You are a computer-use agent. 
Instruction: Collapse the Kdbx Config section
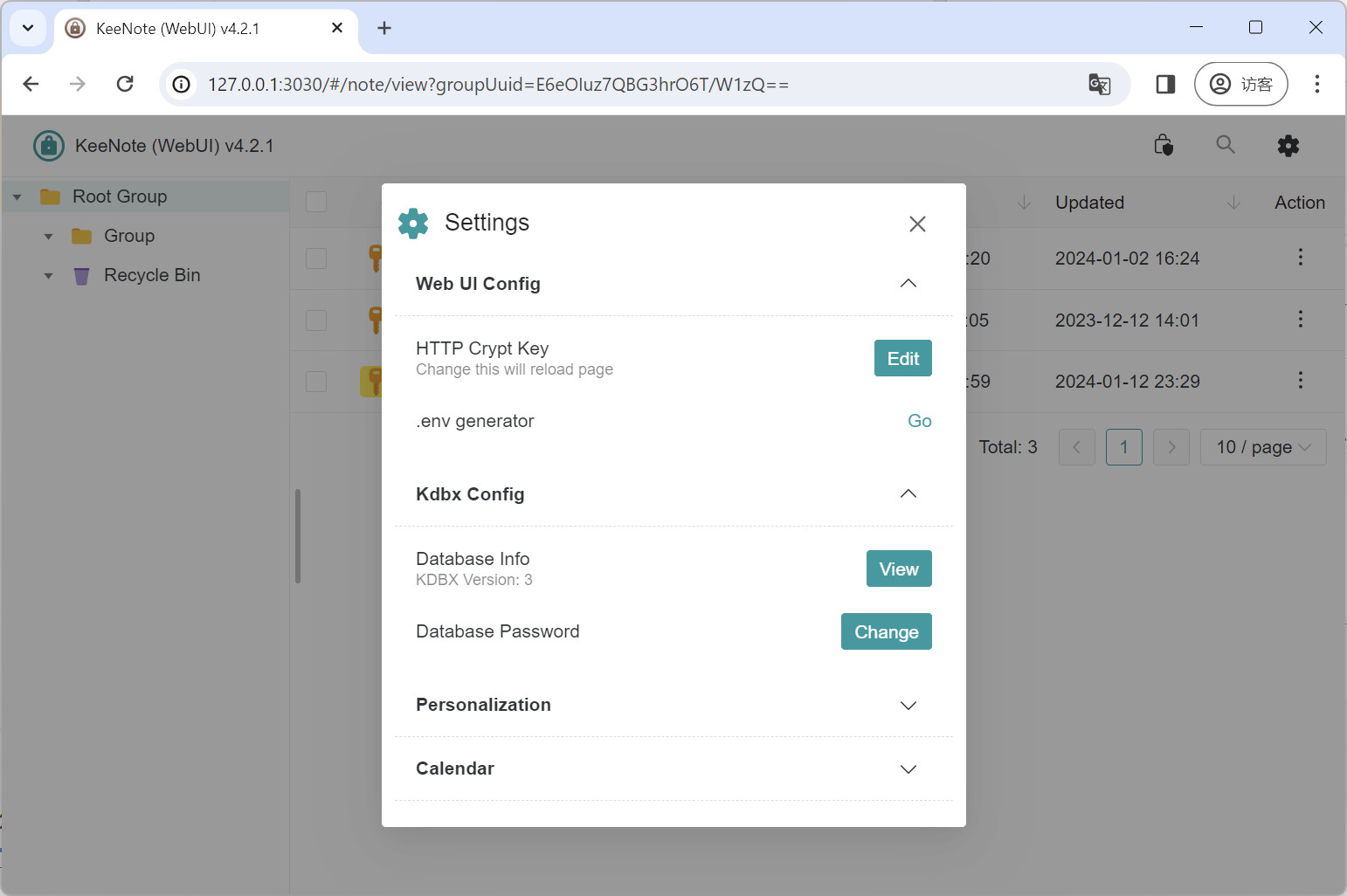coord(908,493)
